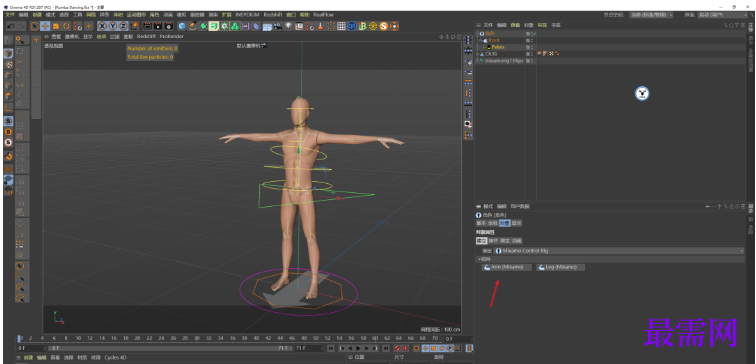Toggle visibility dots of Root object

pos(532,40)
